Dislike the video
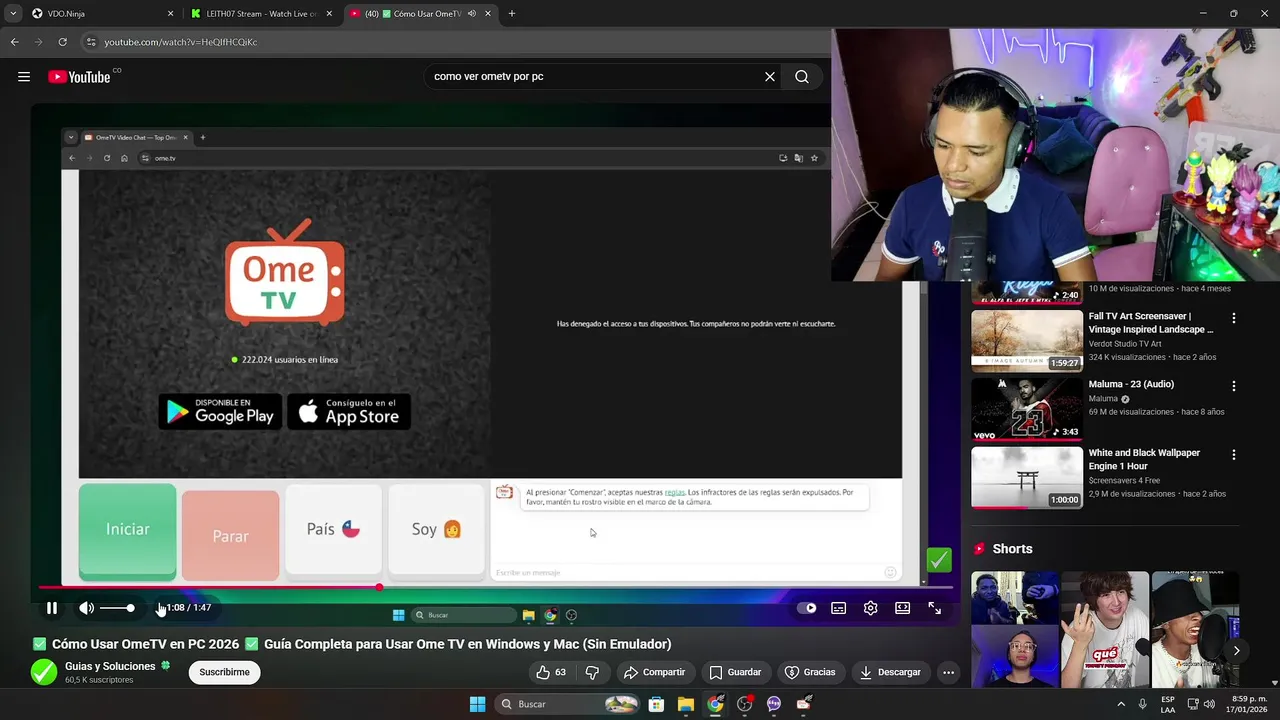This screenshot has width=1280, height=720. (591, 672)
